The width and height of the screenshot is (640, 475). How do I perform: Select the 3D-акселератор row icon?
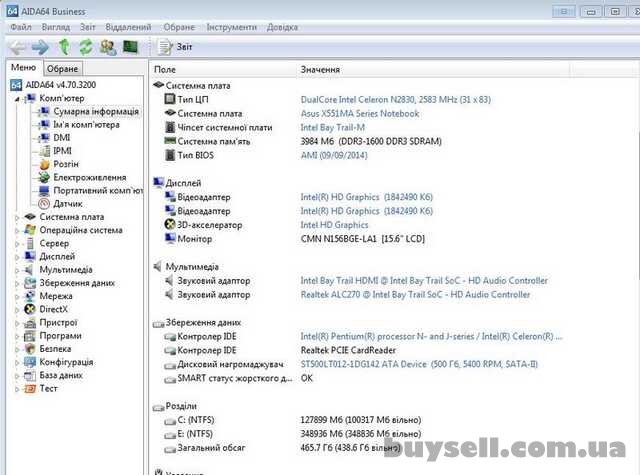pos(170,224)
